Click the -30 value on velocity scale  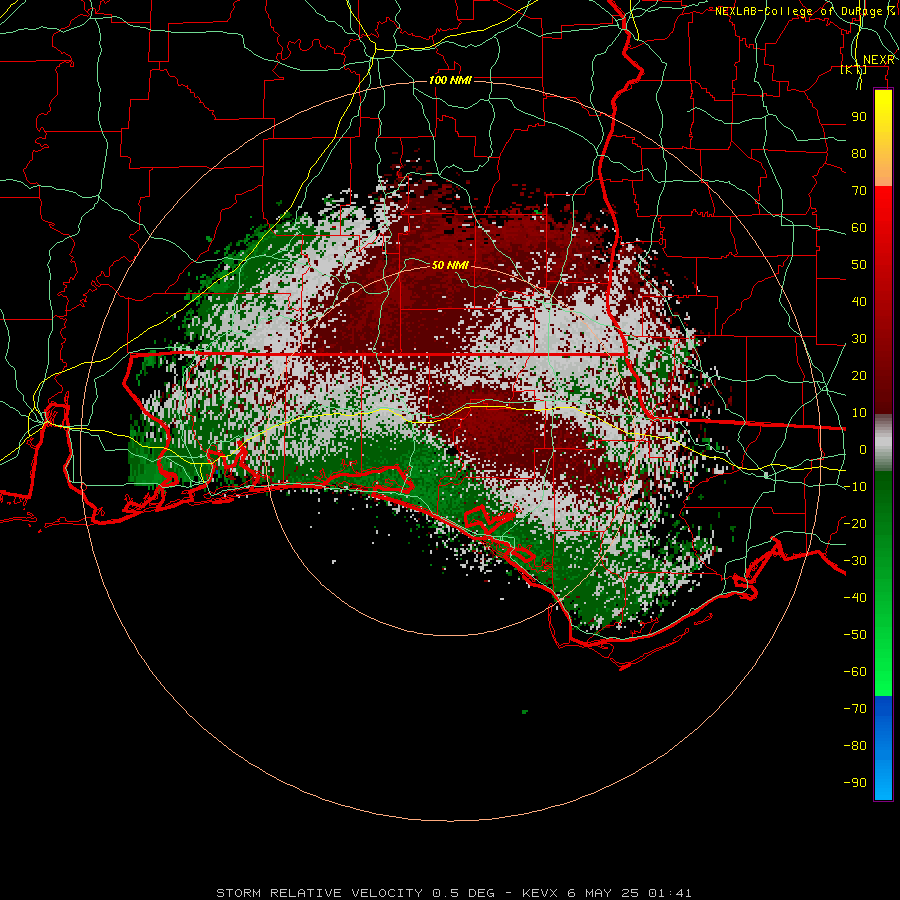[855, 561]
